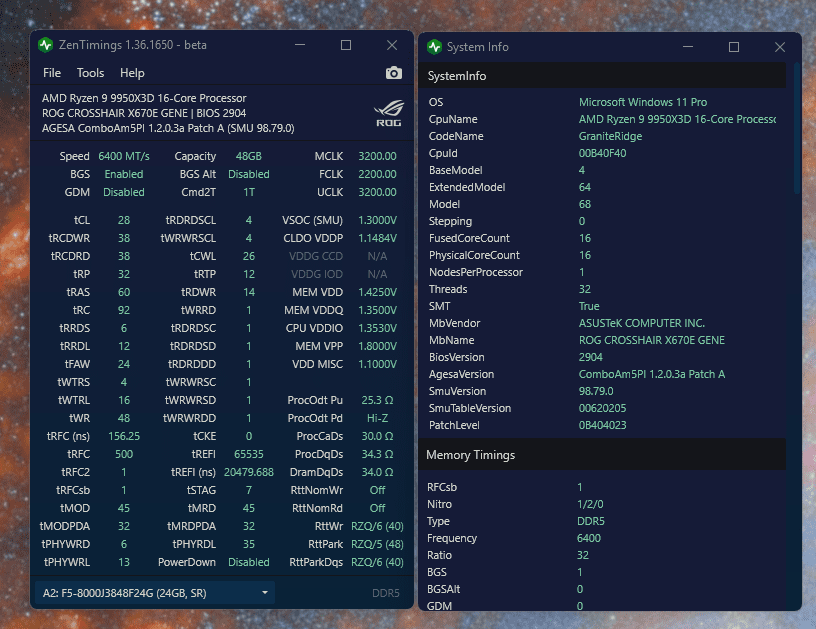Click the CPU VDDIO value 1.3530V
816x629 pixels.
pos(377,328)
